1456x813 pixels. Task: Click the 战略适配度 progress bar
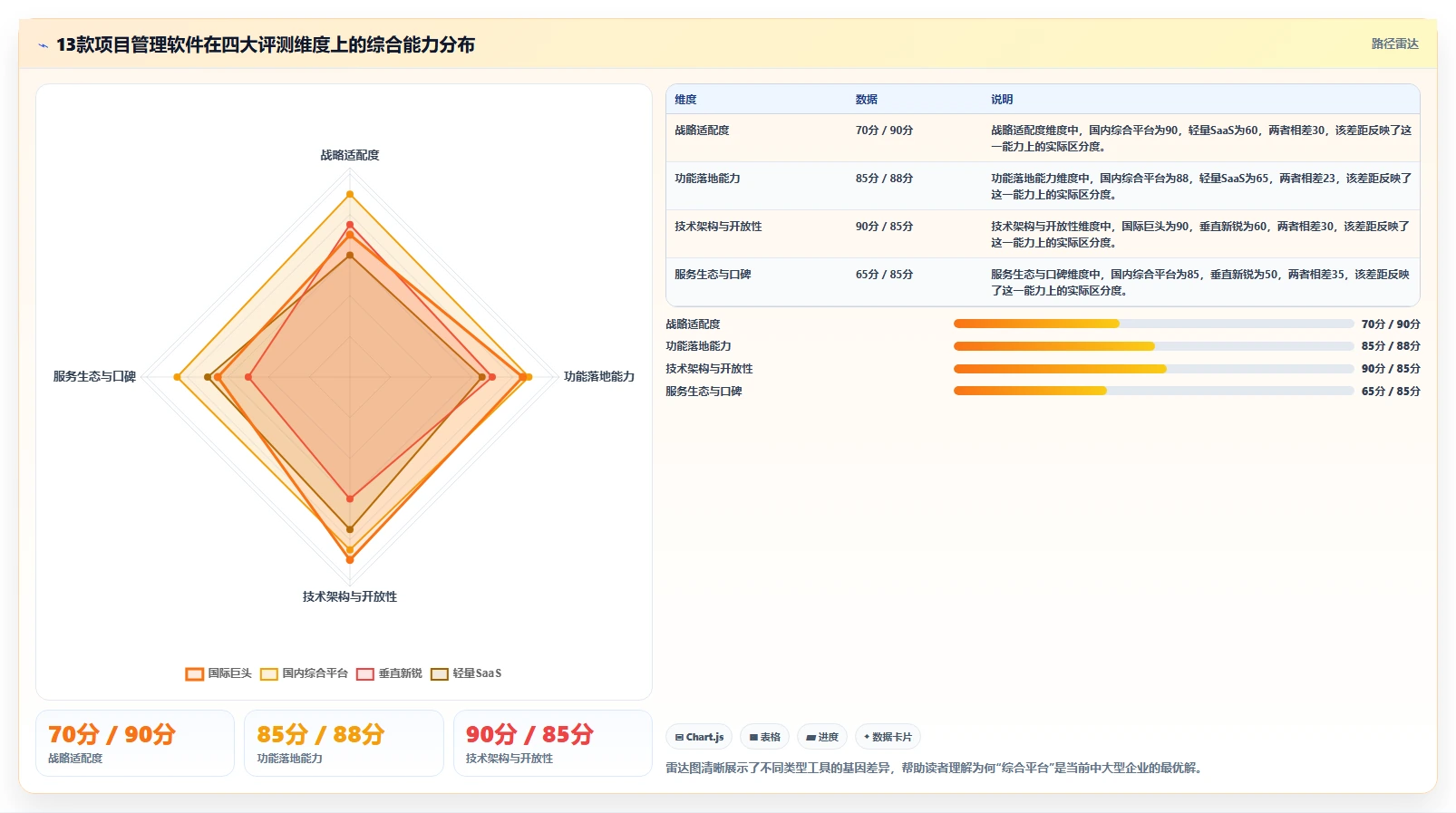coord(1153,324)
